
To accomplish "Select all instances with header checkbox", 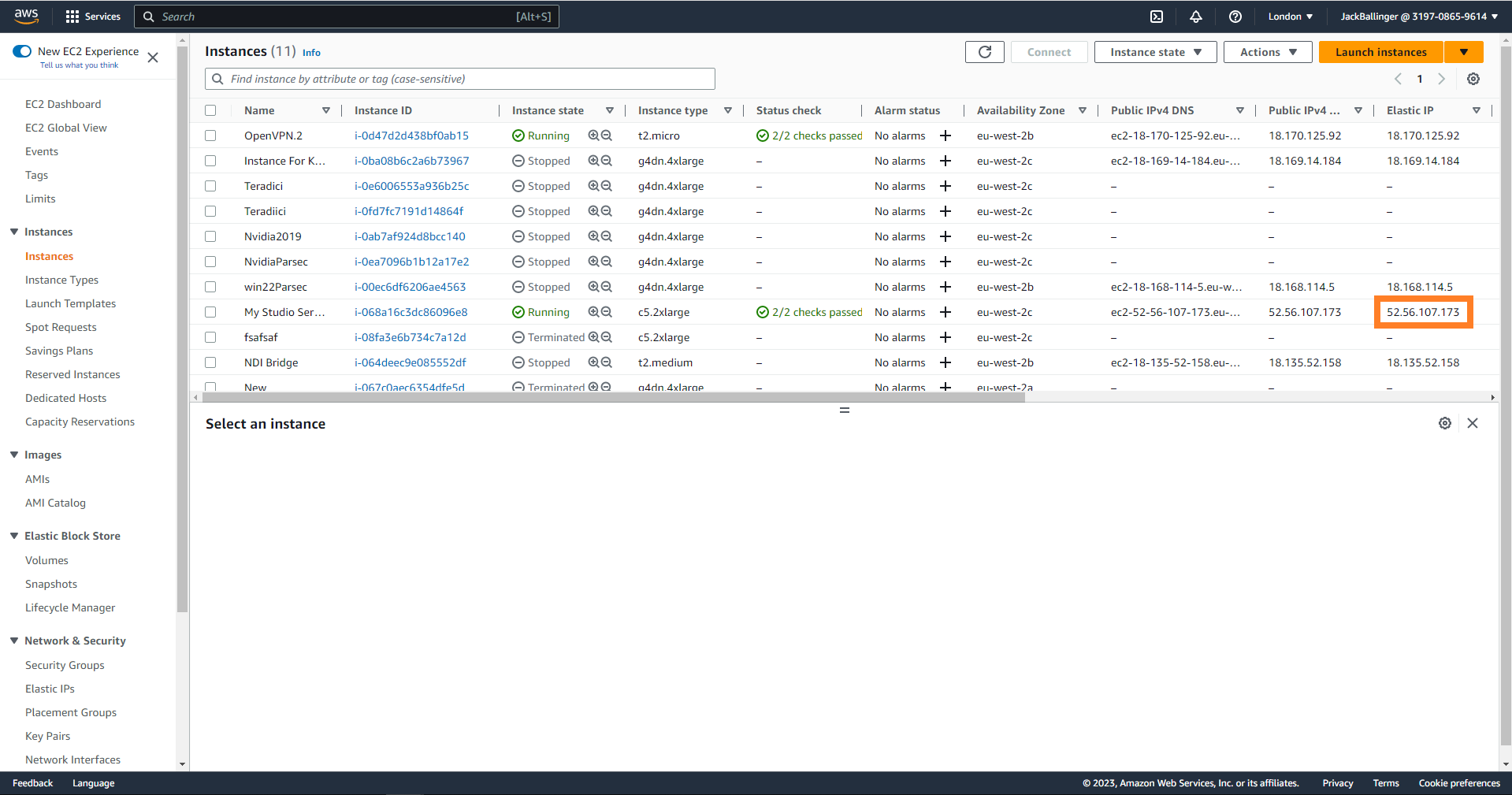I will [x=210, y=110].
